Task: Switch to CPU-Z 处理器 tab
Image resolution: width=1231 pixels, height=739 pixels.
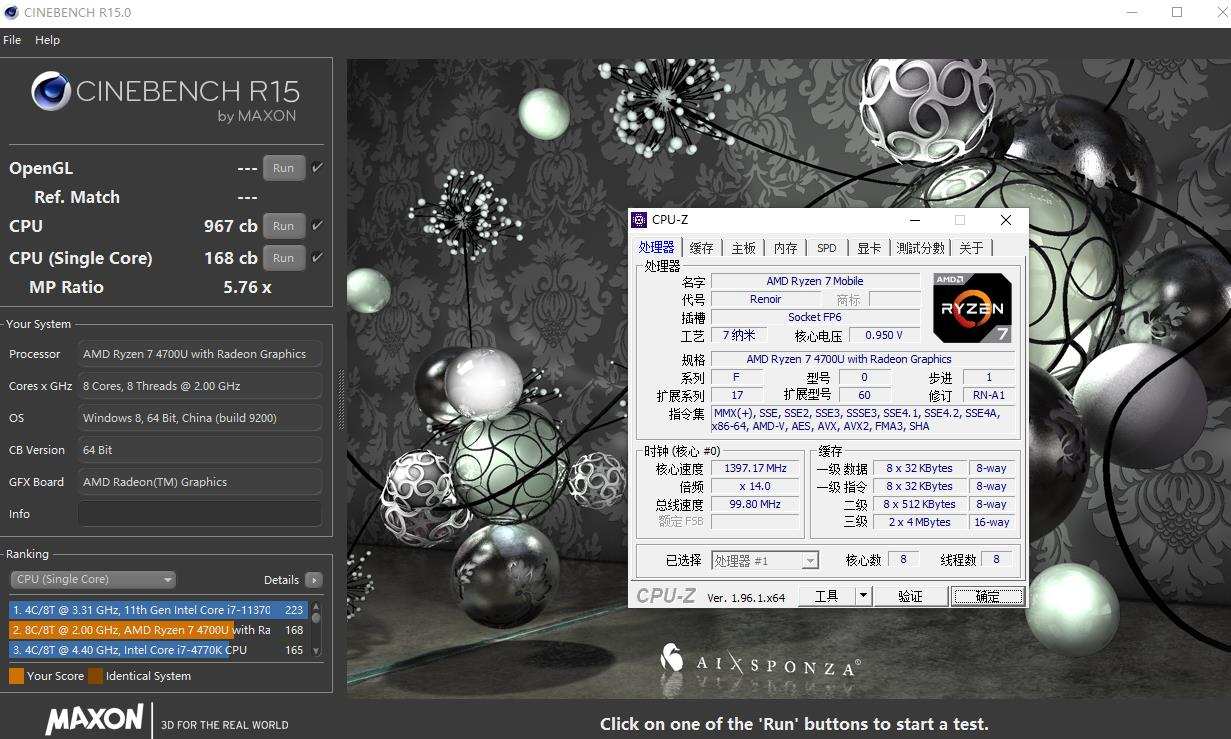Action: coord(657,248)
